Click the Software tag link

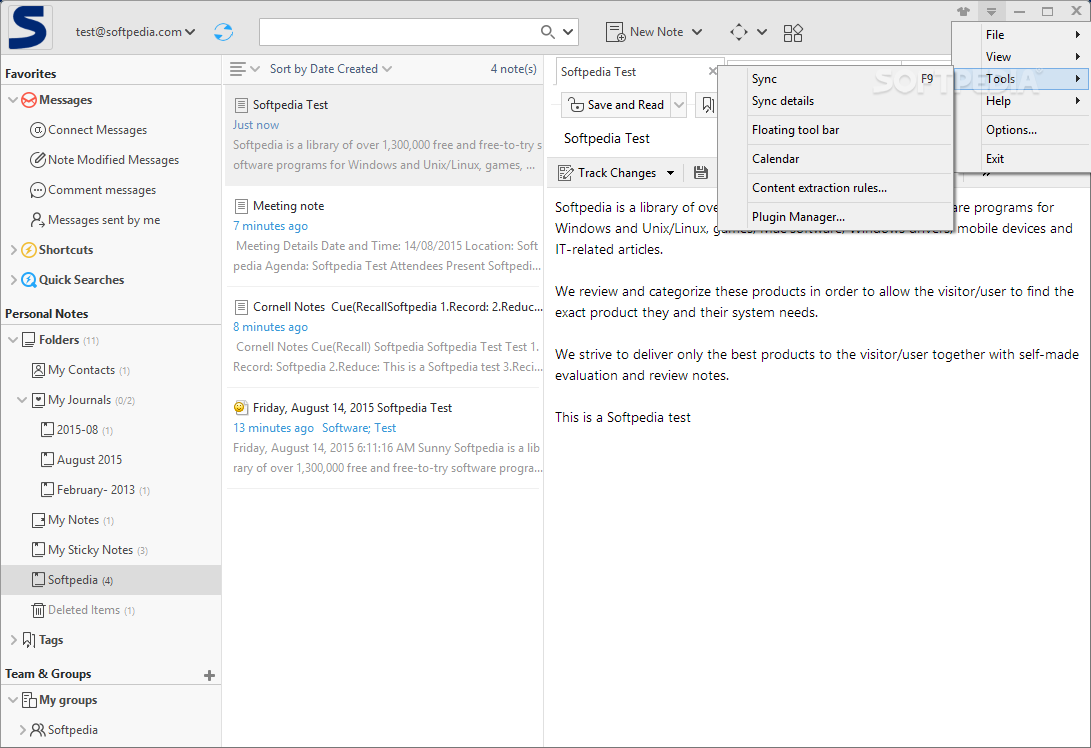tap(345, 429)
